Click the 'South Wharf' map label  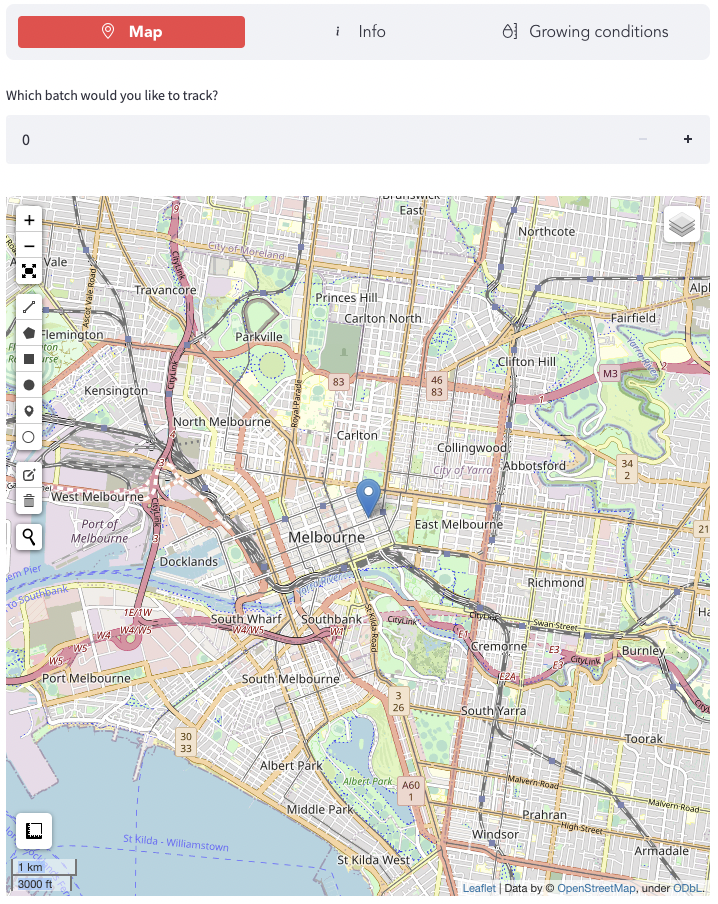point(246,619)
